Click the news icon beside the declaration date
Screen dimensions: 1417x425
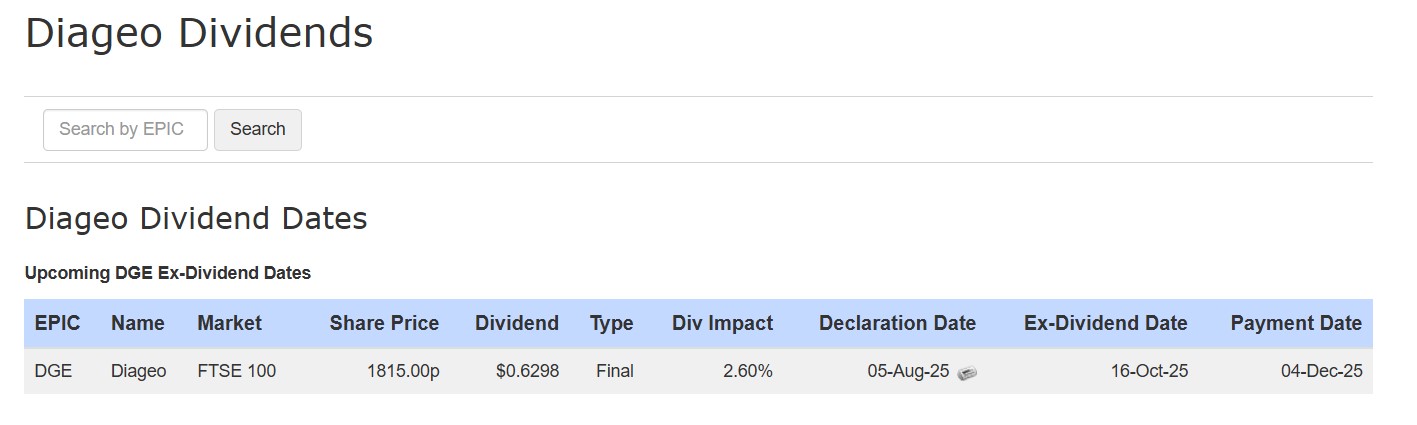tap(967, 372)
